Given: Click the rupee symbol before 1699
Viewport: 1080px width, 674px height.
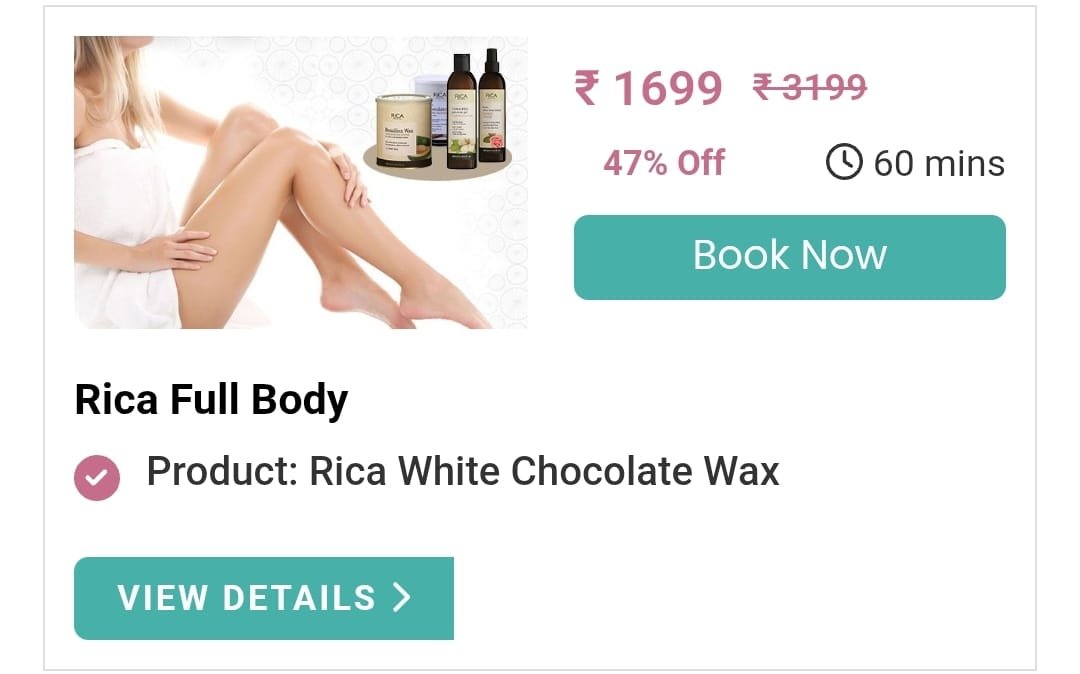Looking at the screenshot, I should [588, 88].
